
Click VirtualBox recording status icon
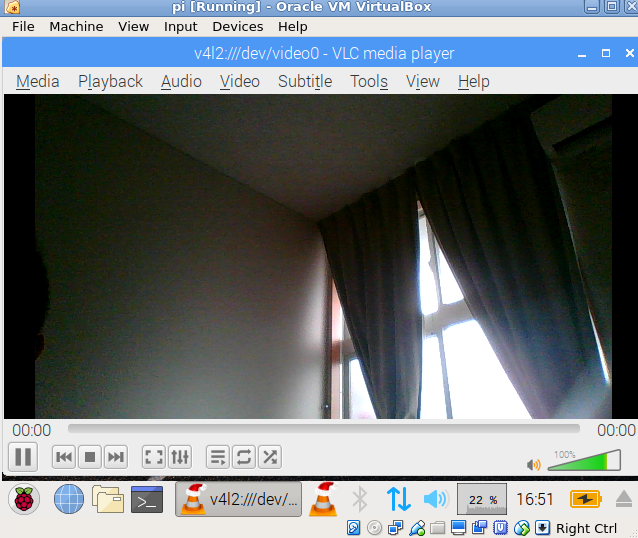pos(479,528)
